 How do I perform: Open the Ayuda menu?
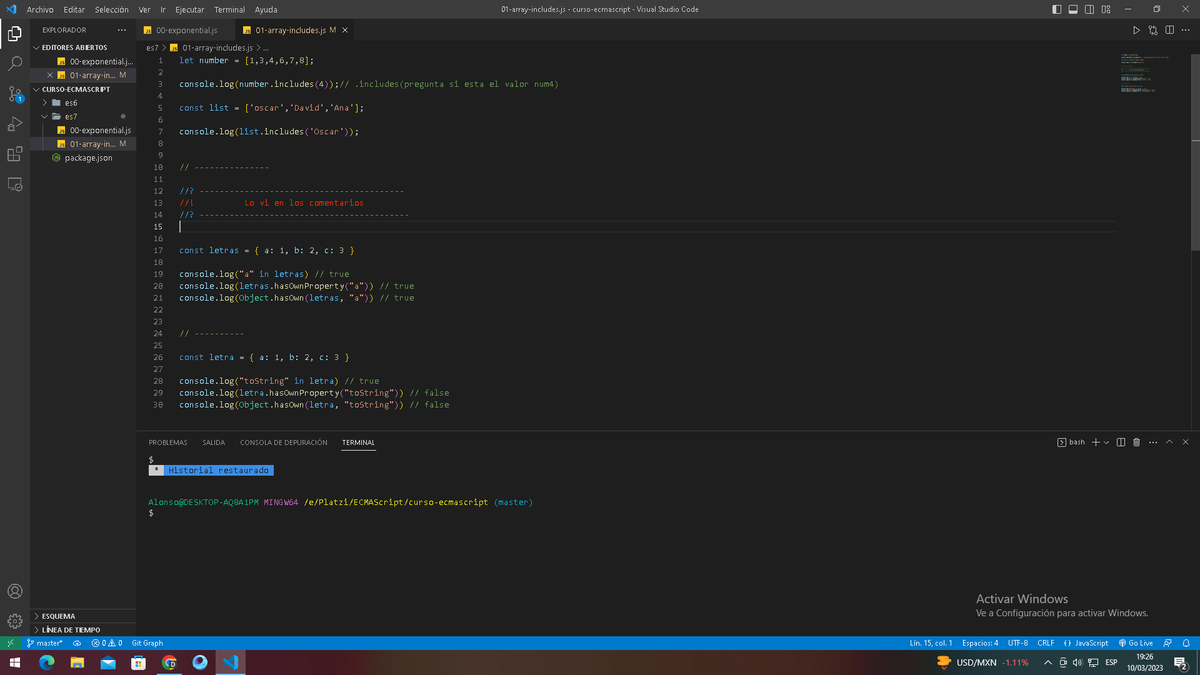[266, 9]
